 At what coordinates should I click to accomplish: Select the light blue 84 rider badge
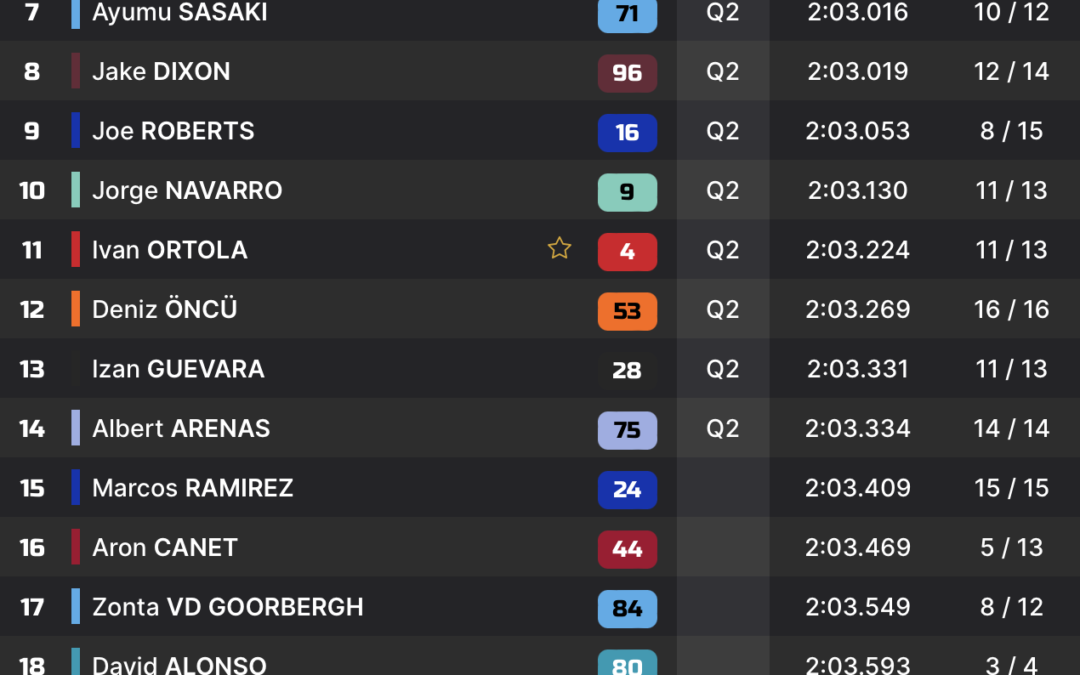pyautogui.click(x=627, y=609)
